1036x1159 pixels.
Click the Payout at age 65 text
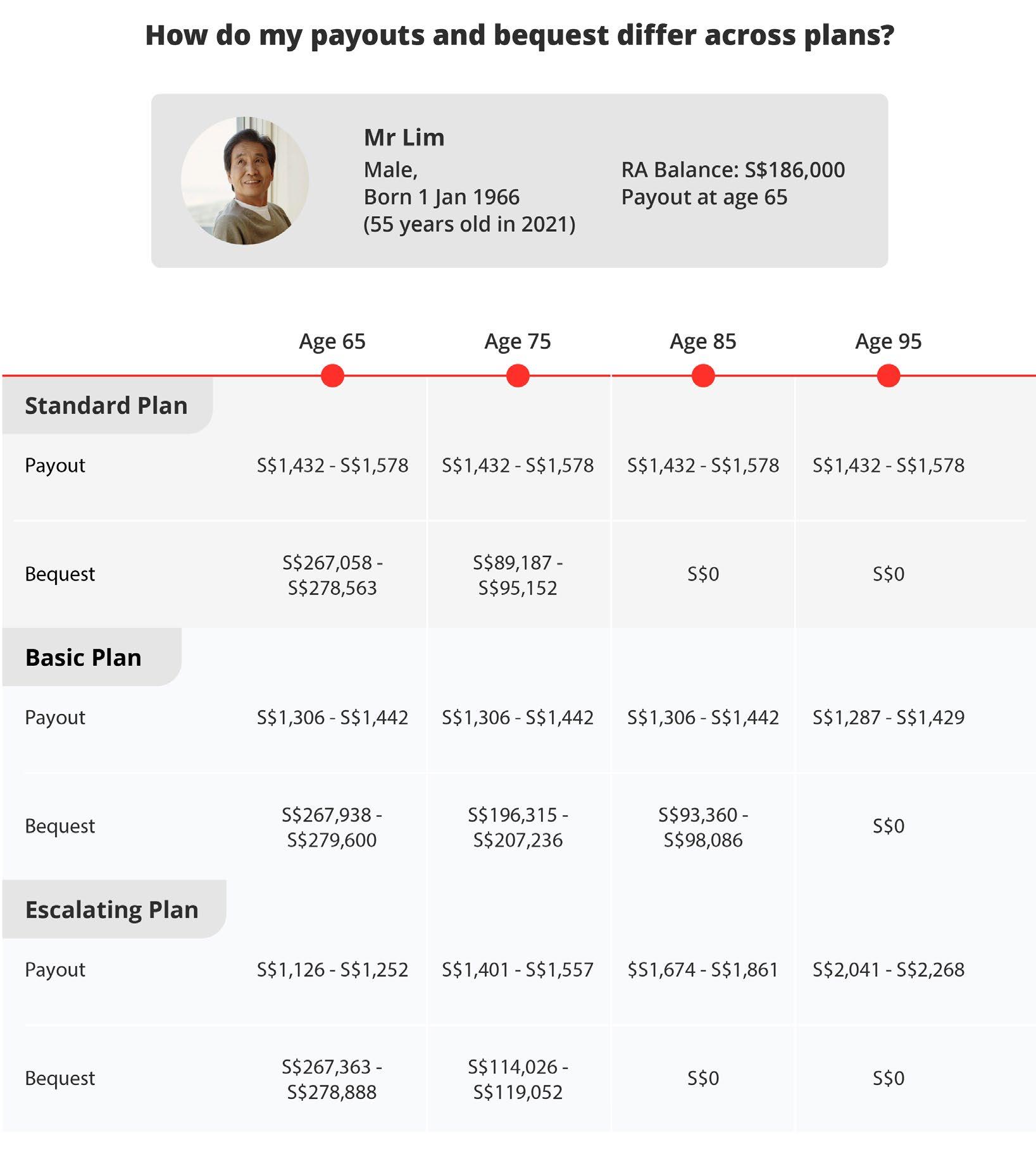click(x=704, y=197)
